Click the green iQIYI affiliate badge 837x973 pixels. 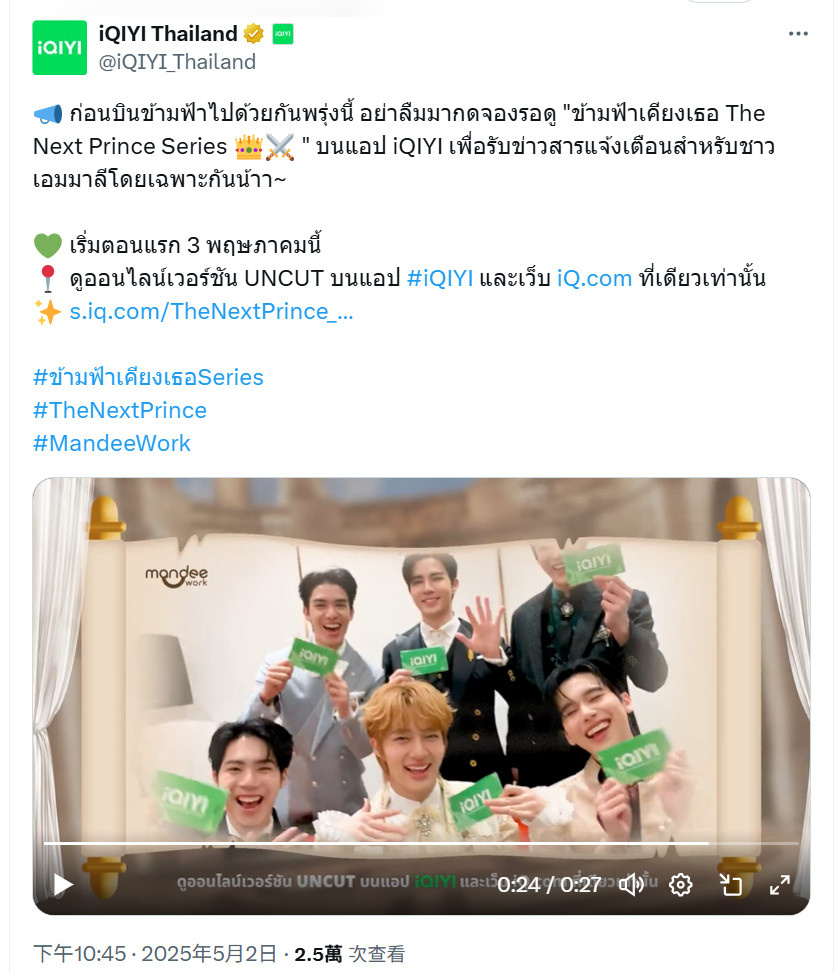pos(283,34)
